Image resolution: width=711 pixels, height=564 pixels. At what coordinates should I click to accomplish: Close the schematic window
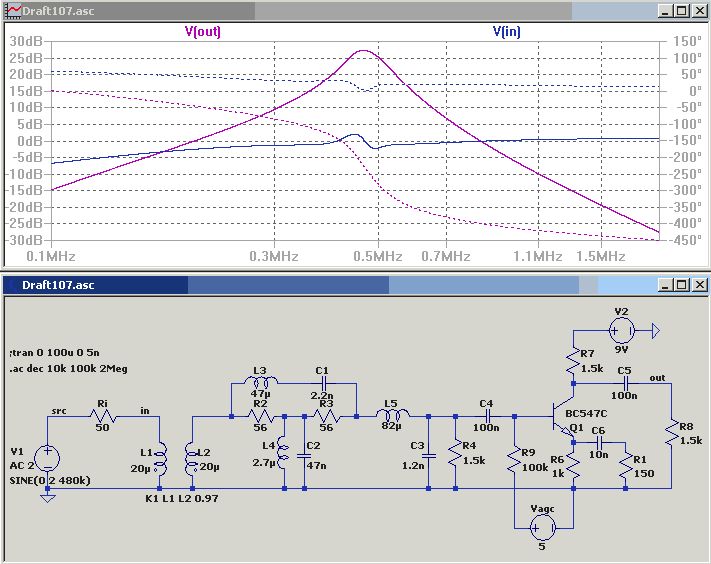(699, 285)
